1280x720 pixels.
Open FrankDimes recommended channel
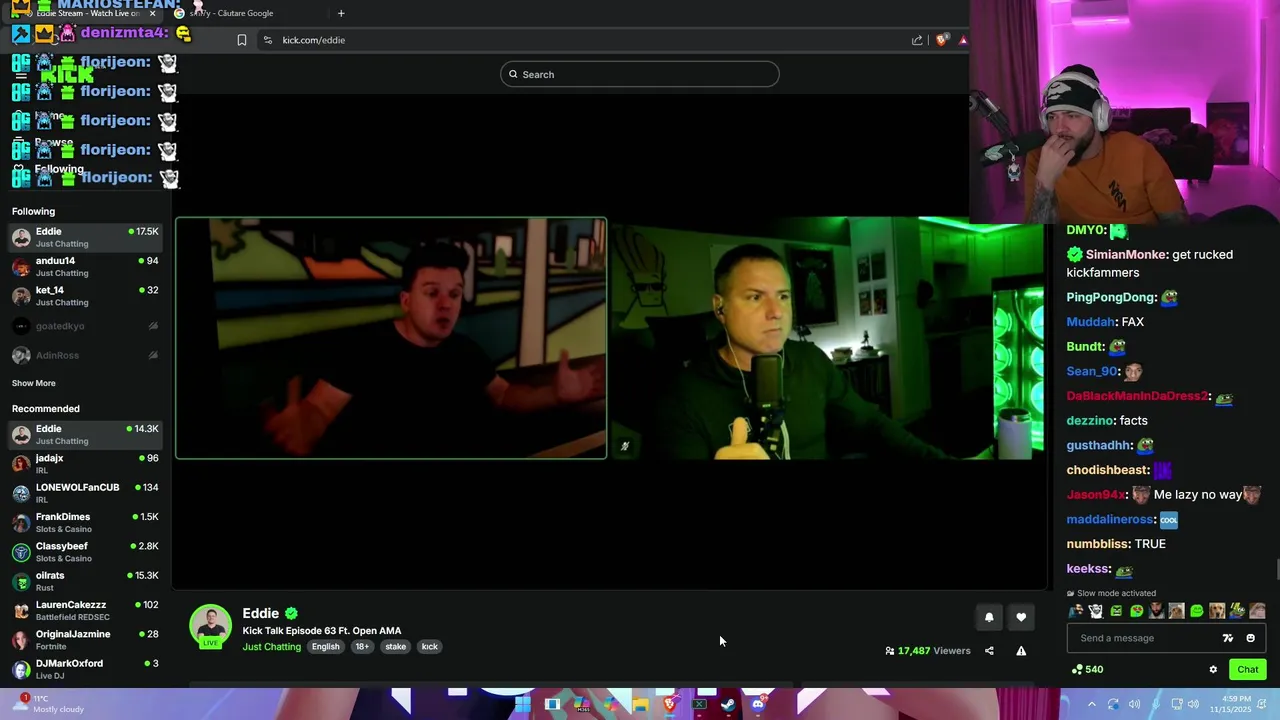click(85, 522)
